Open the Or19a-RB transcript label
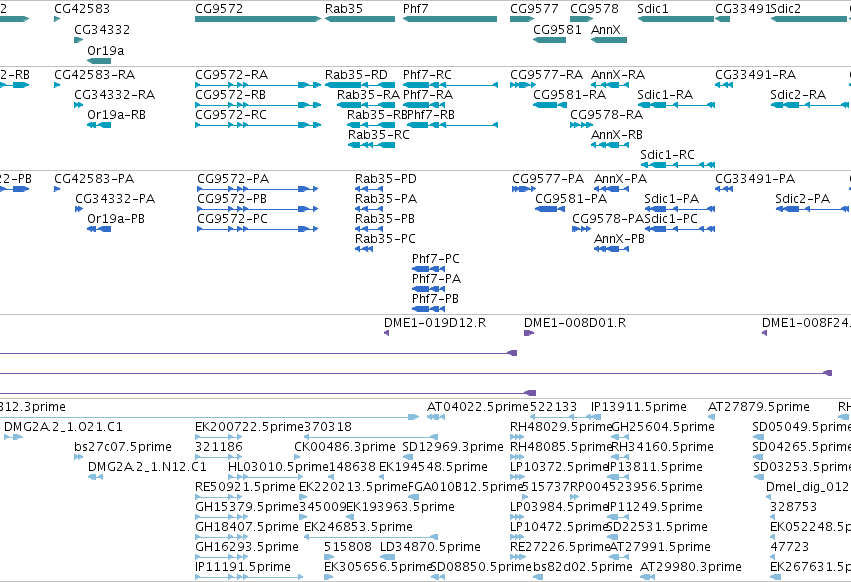This screenshot has height=582, width=851. pos(116,115)
